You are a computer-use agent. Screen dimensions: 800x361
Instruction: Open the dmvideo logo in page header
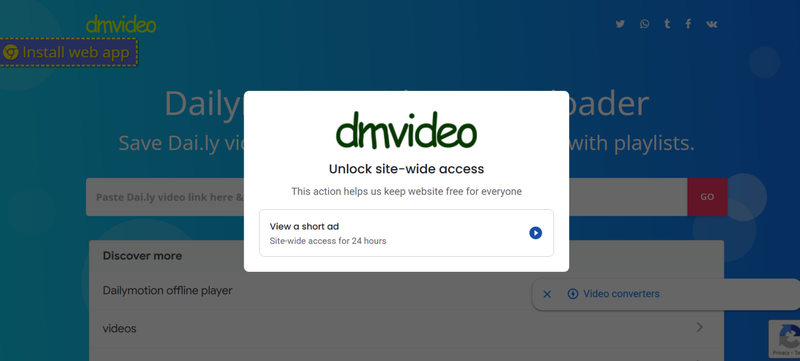(121, 24)
